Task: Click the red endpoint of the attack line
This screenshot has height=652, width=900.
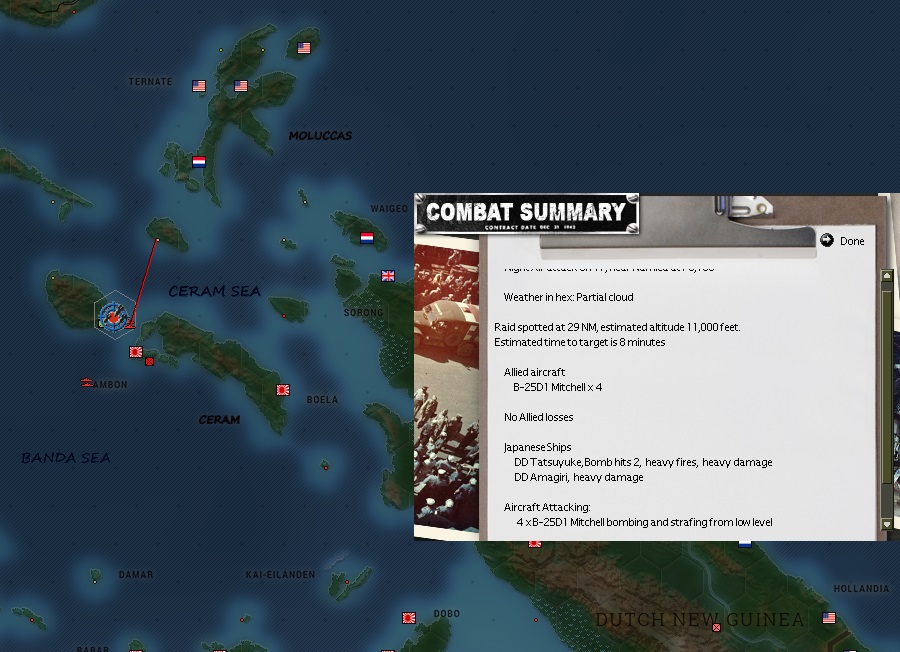Action: [157, 239]
